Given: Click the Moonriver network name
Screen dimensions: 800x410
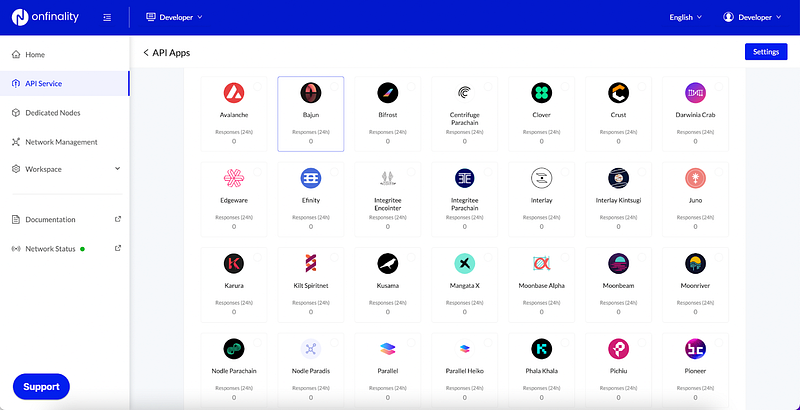Looking at the screenshot, I should click(695, 286).
